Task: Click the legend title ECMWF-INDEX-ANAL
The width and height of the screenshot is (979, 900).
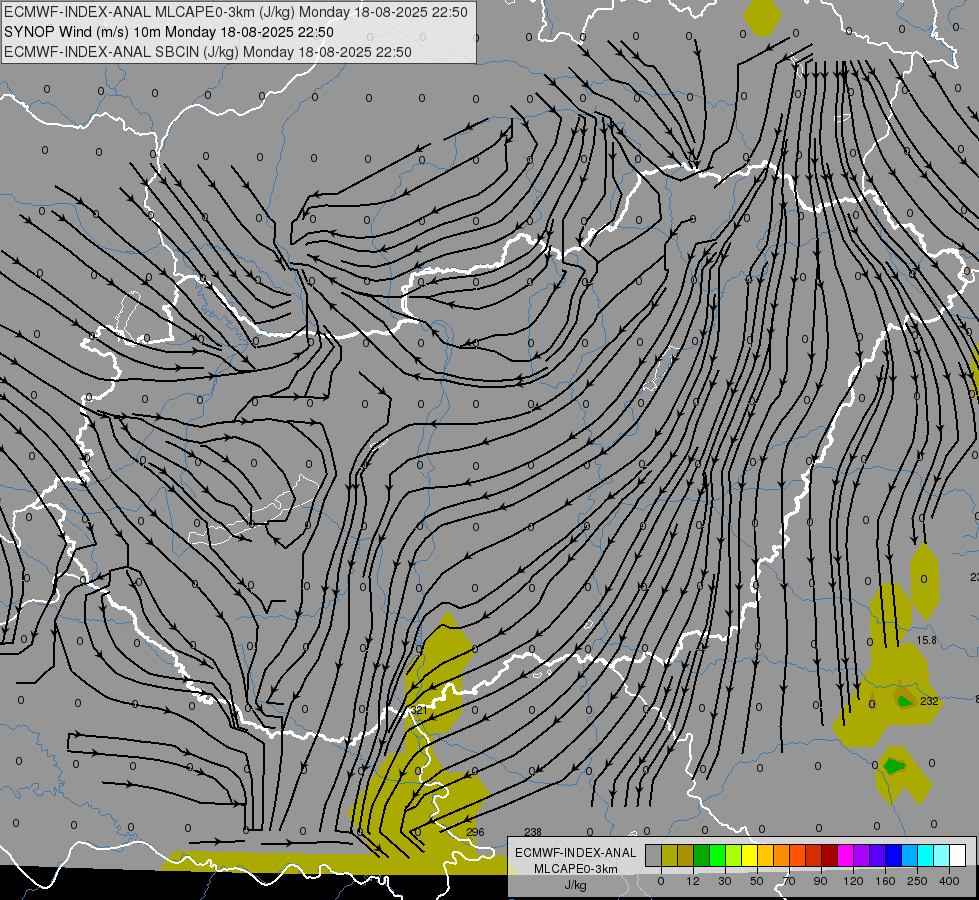Action: tap(575, 853)
